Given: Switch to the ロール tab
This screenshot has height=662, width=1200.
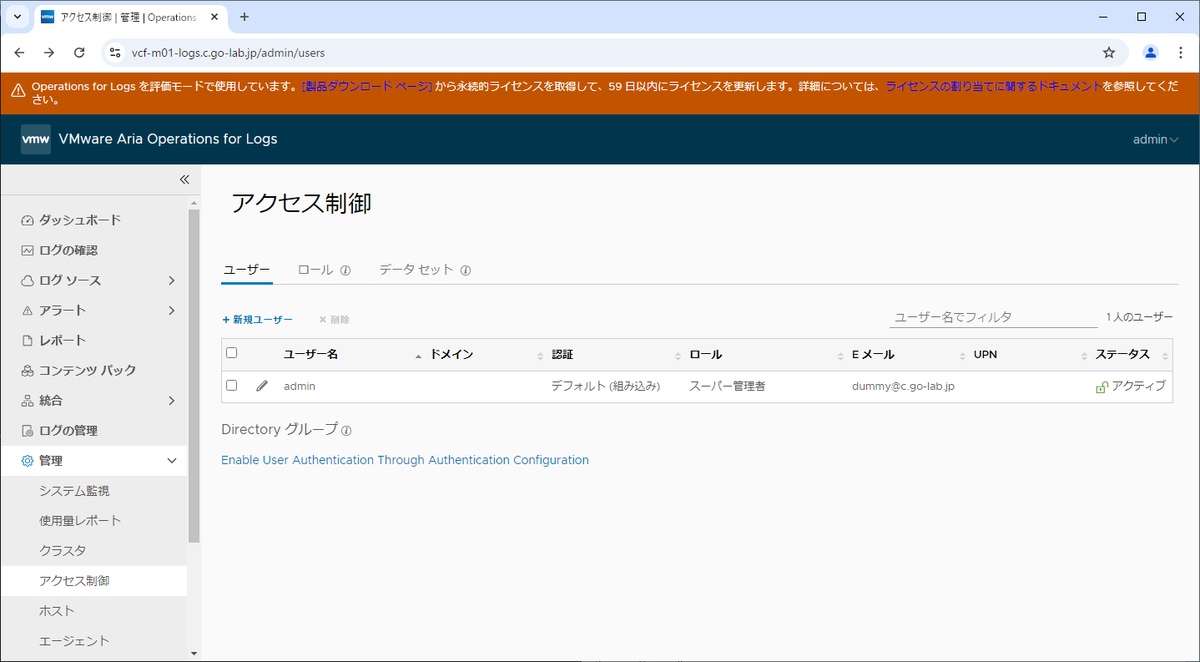Looking at the screenshot, I should click(316, 270).
